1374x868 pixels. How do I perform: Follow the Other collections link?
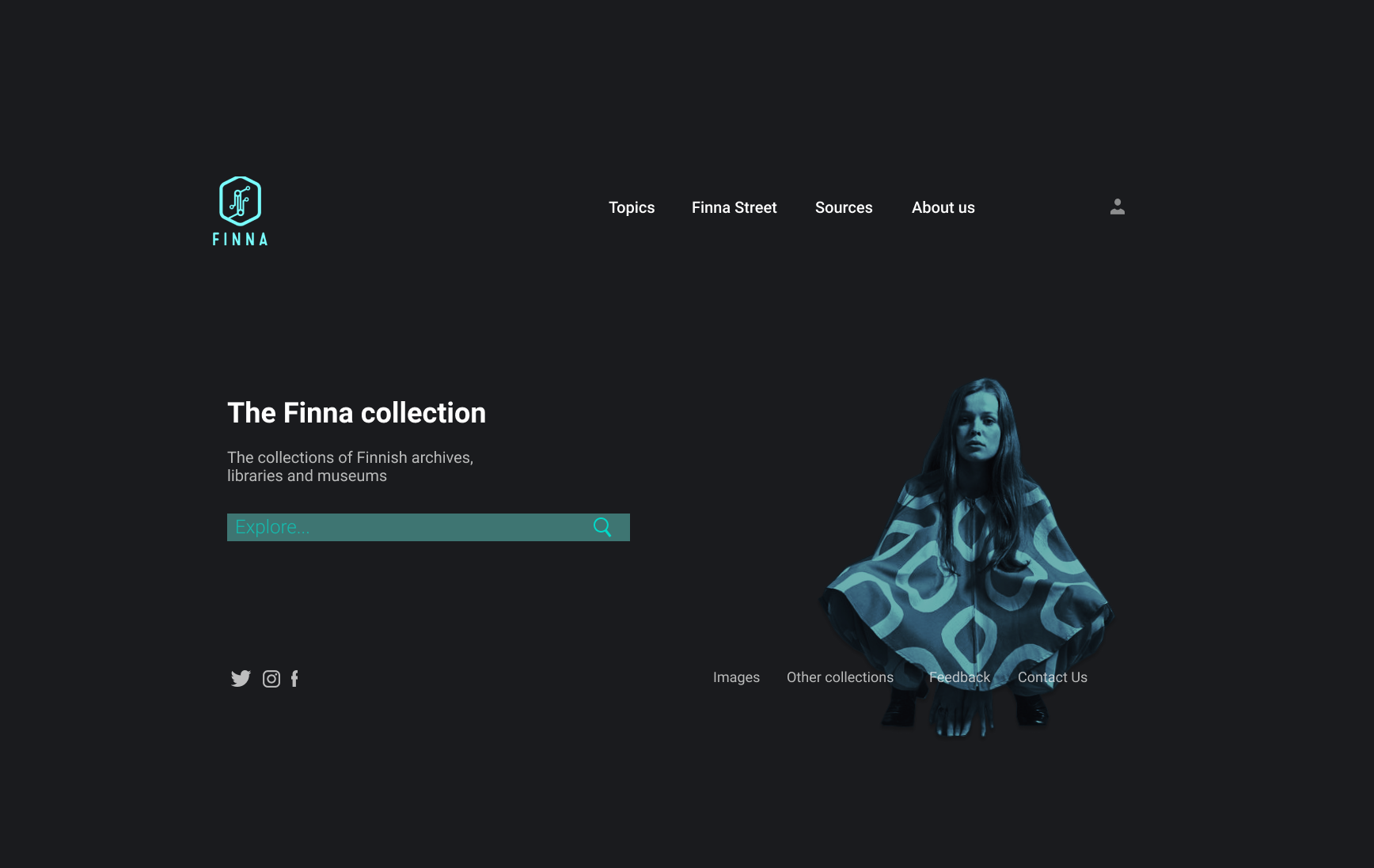coord(840,677)
